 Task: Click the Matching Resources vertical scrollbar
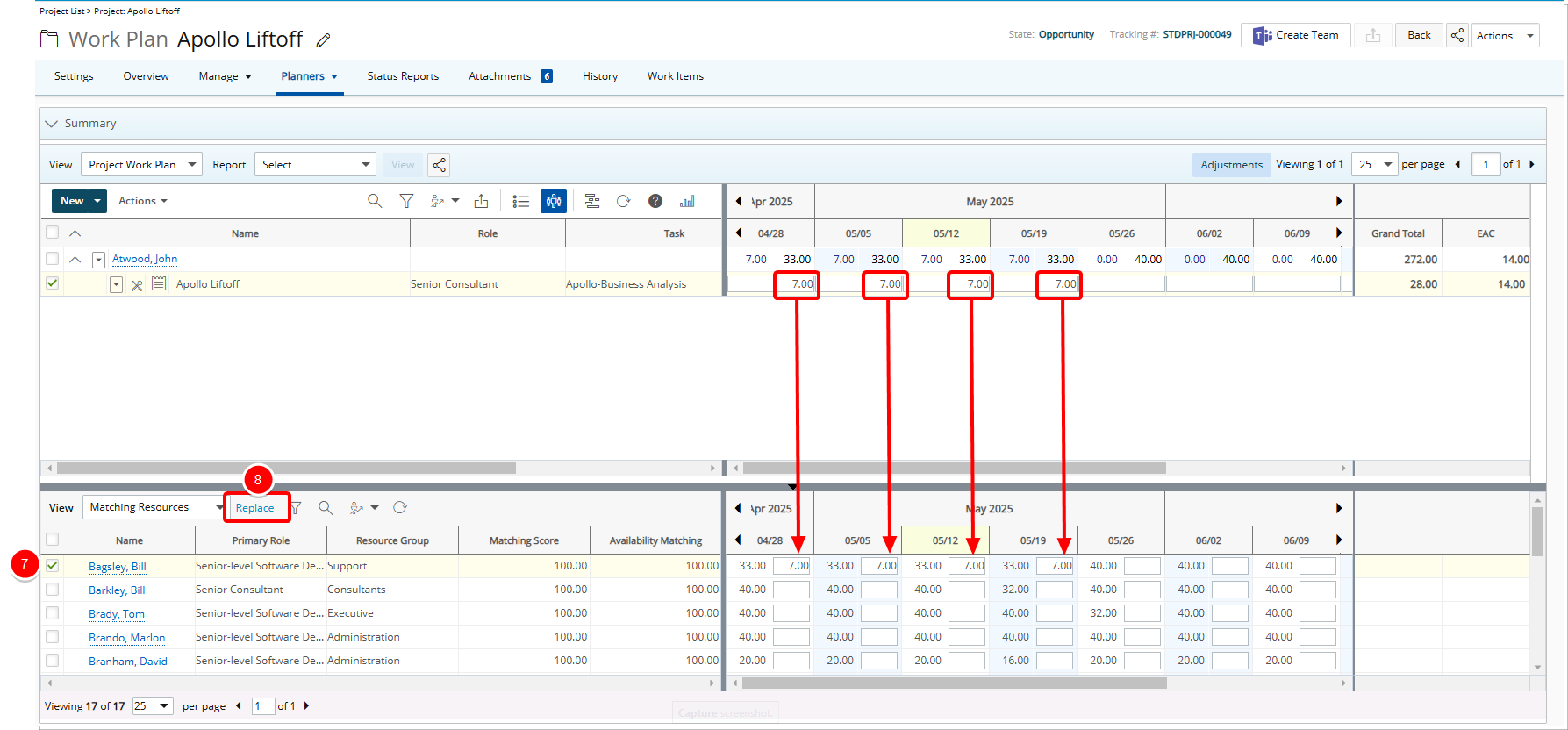1537,532
